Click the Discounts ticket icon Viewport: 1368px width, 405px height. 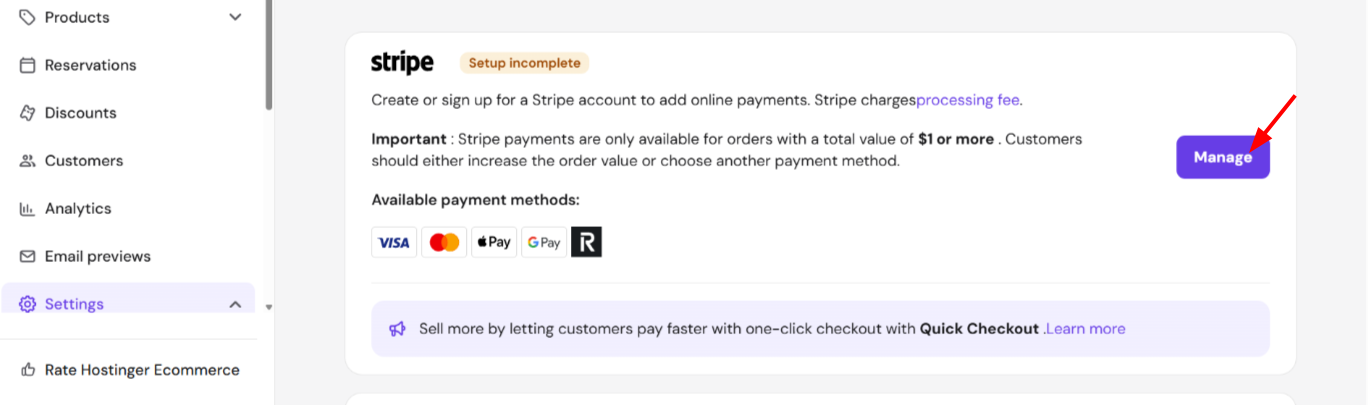pyautogui.click(x=28, y=113)
